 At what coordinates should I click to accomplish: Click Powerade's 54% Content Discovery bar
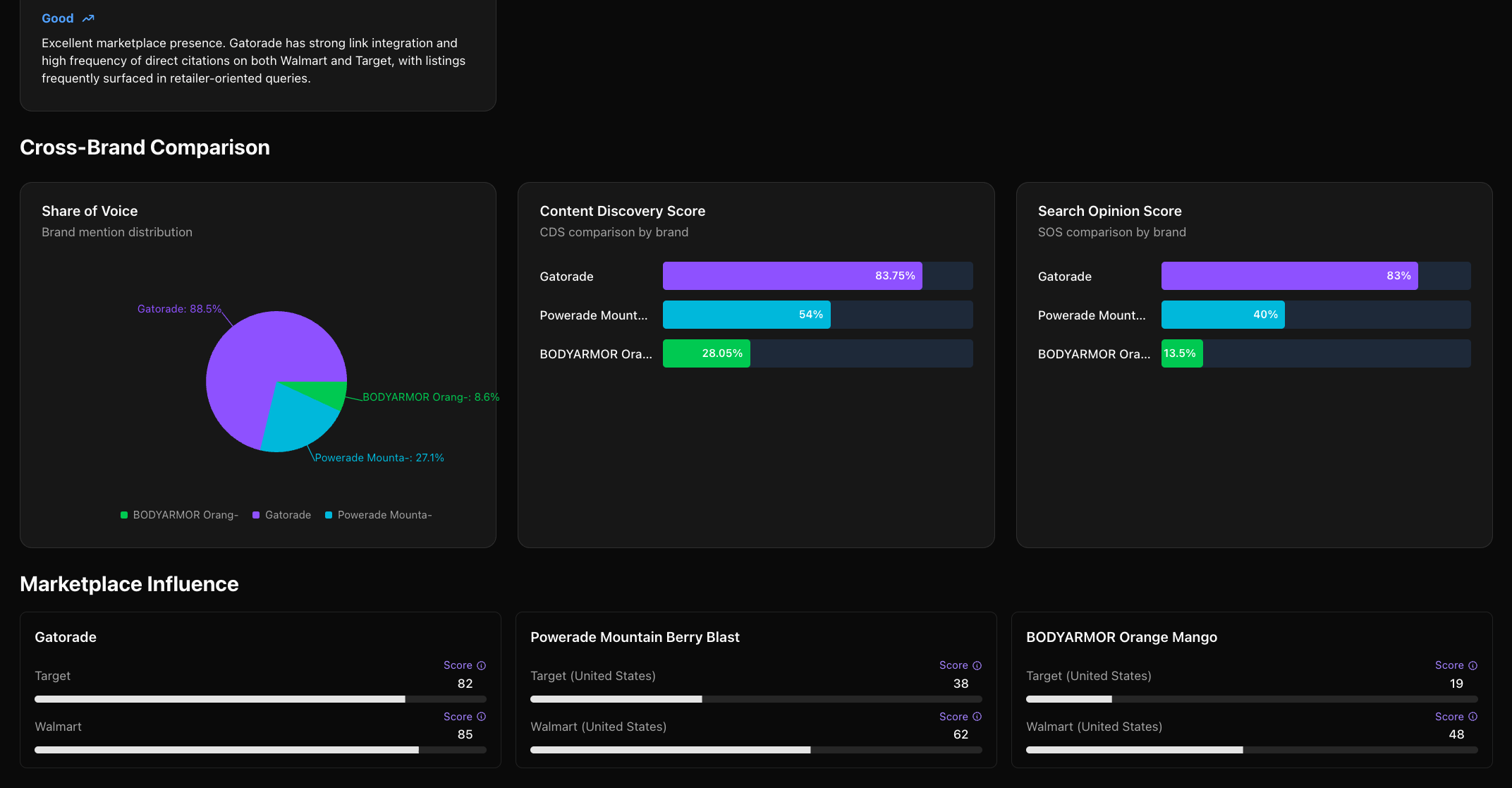point(746,315)
